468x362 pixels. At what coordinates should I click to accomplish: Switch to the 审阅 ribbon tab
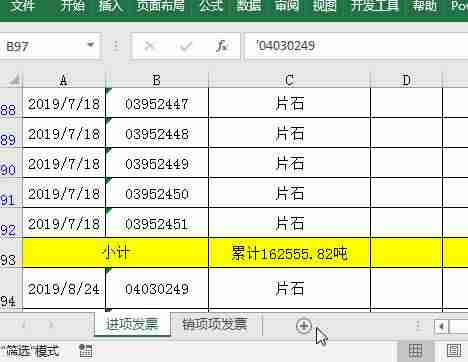point(286,6)
